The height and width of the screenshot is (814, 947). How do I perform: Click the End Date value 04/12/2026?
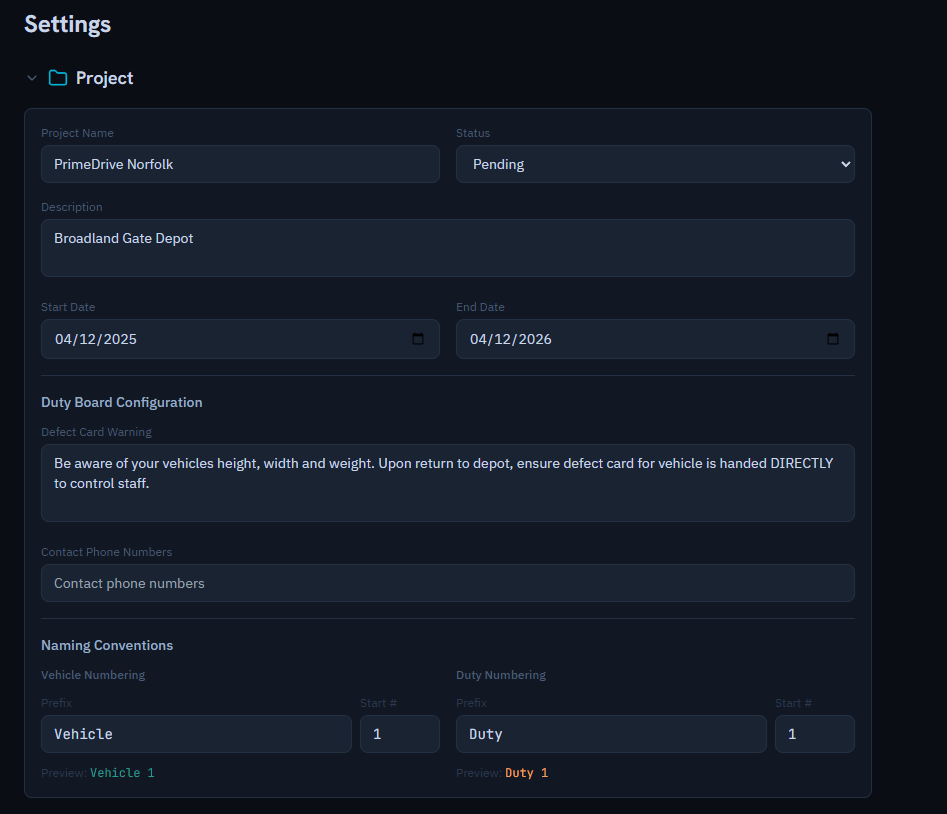pyautogui.click(x=511, y=339)
